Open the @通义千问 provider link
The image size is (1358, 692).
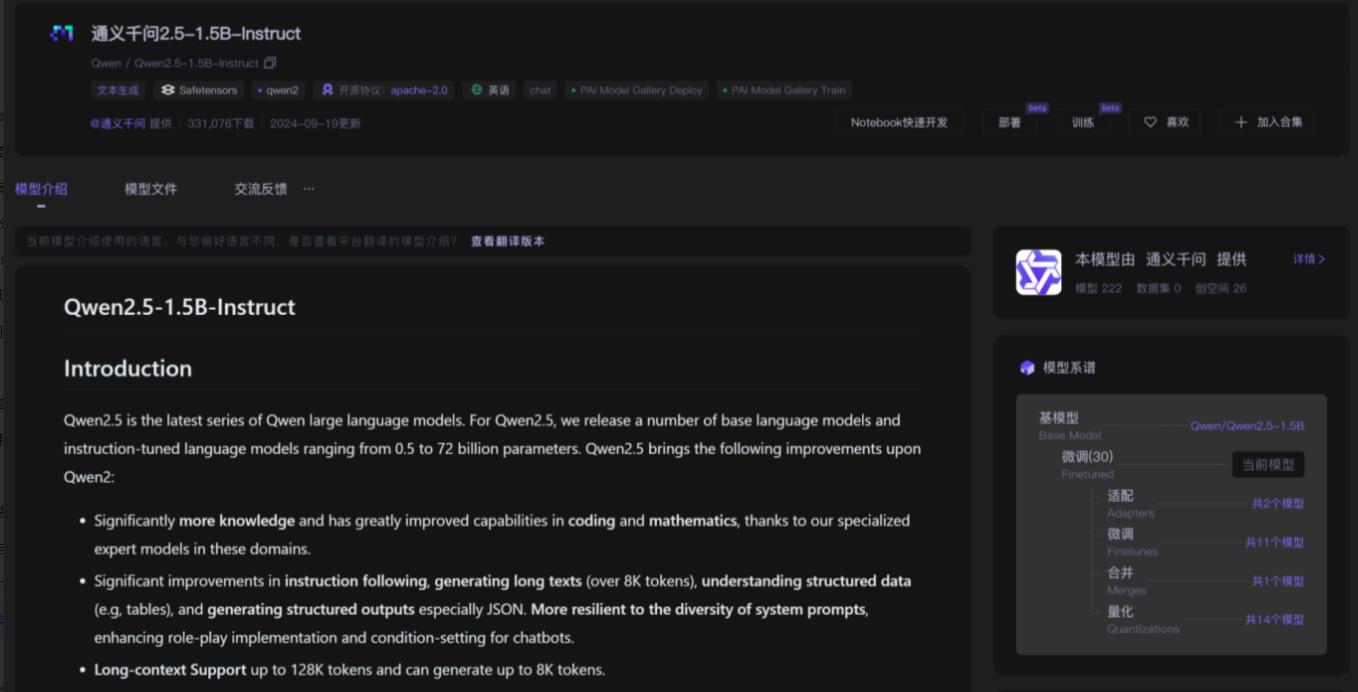click(x=117, y=123)
